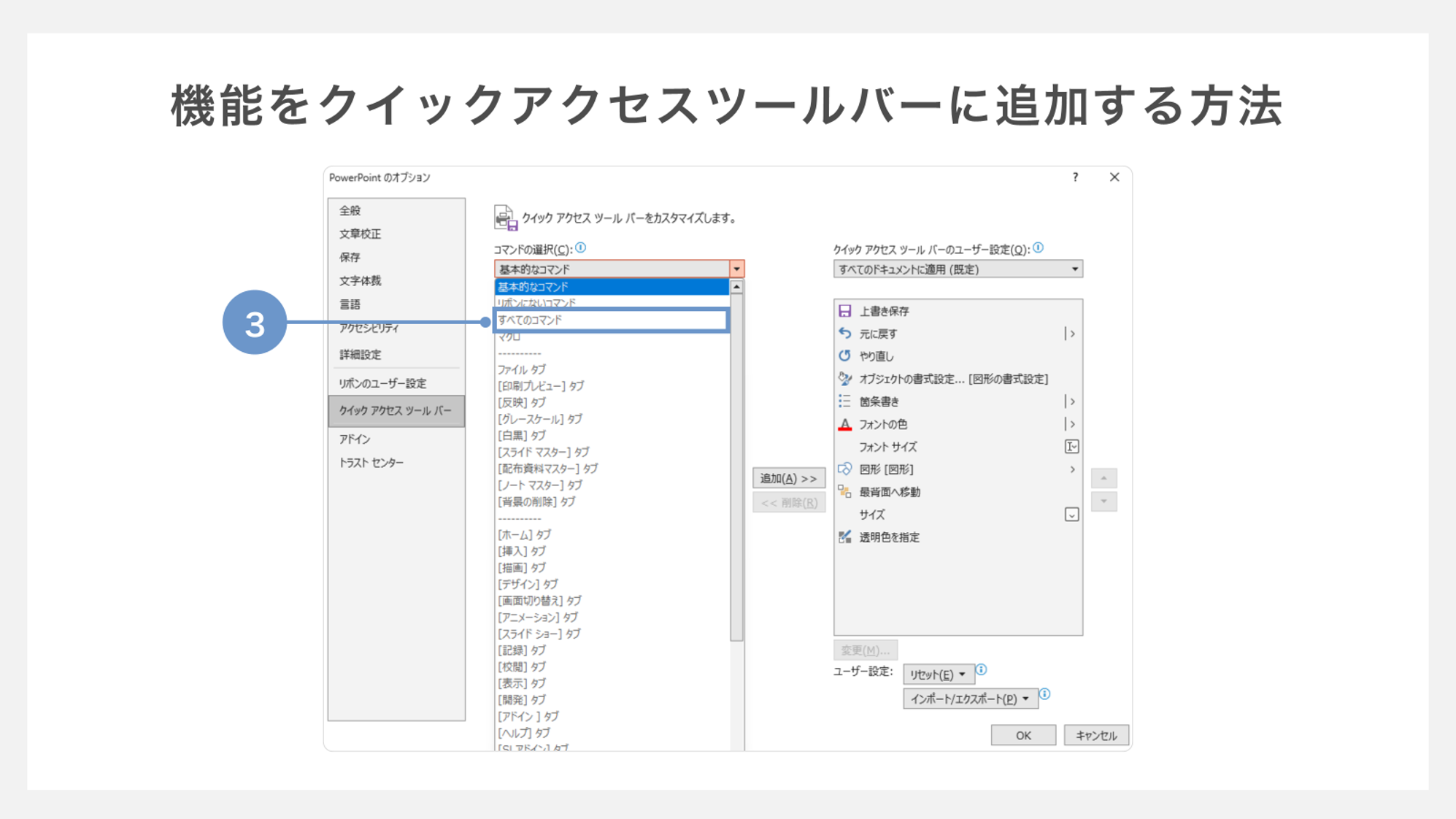This screenshot has height=819, width=1456.
Task: Expand the 図形 [図形] submenu chevron
Action: click(1072, 469)
